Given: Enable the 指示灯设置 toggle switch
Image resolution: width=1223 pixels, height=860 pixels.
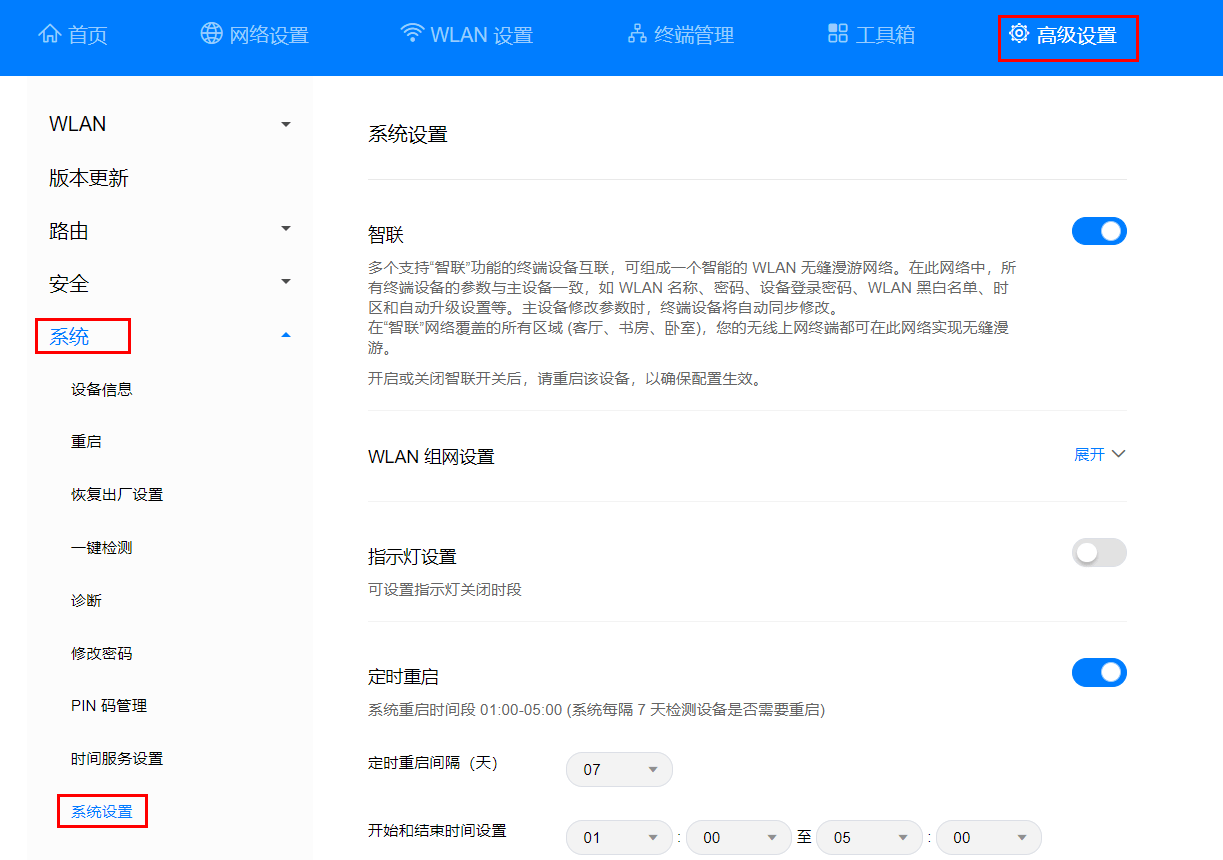Looking at the screenshot, I should click(1098, 553).
